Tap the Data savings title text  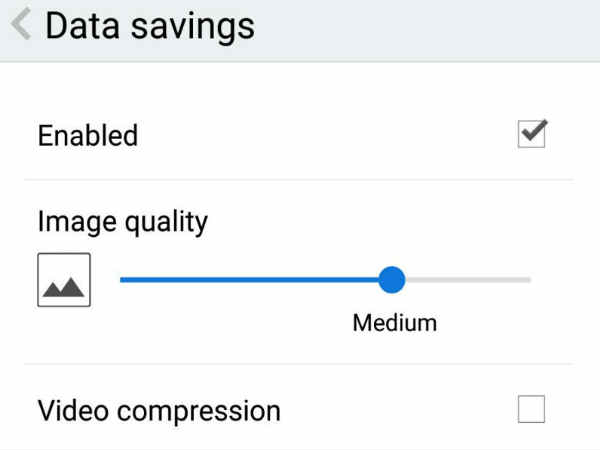150,26
